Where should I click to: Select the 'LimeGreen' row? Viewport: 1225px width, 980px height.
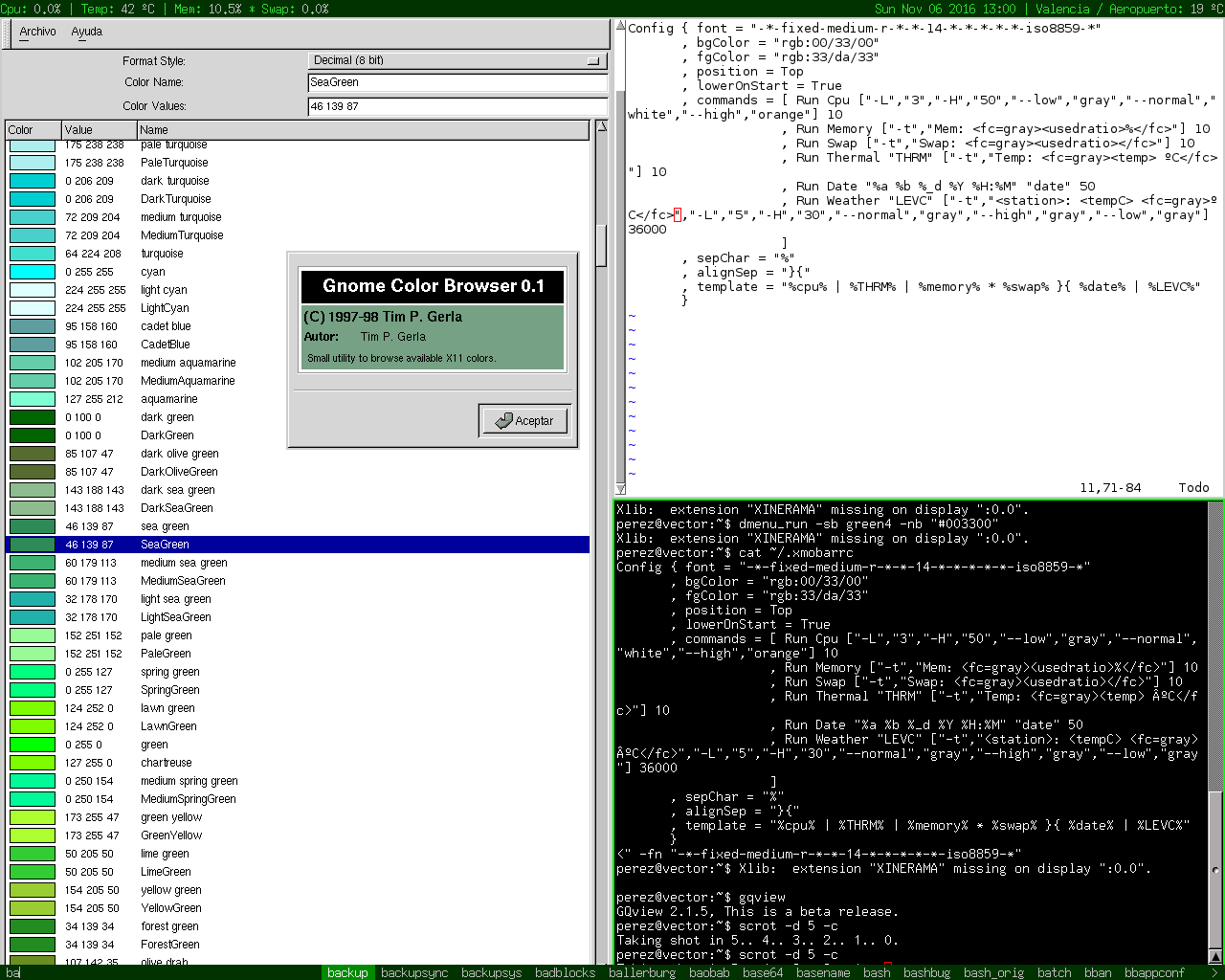pos(298,872)
